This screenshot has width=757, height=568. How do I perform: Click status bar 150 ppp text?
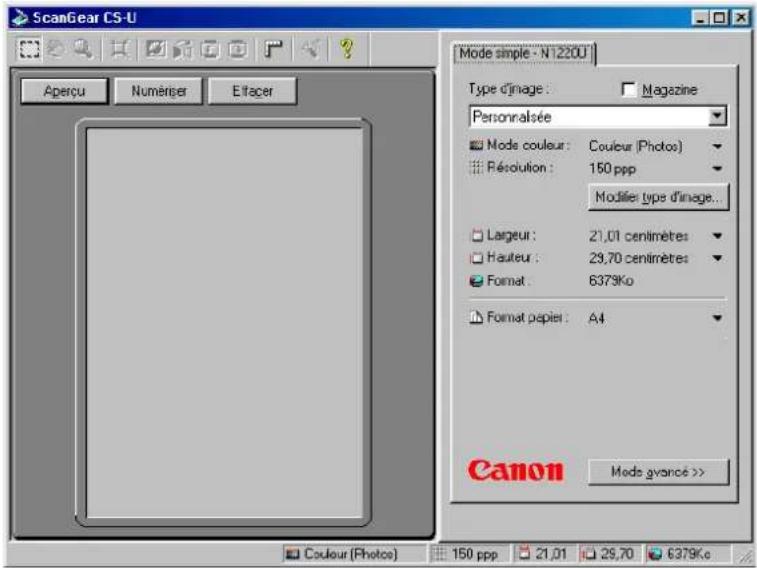475,554
